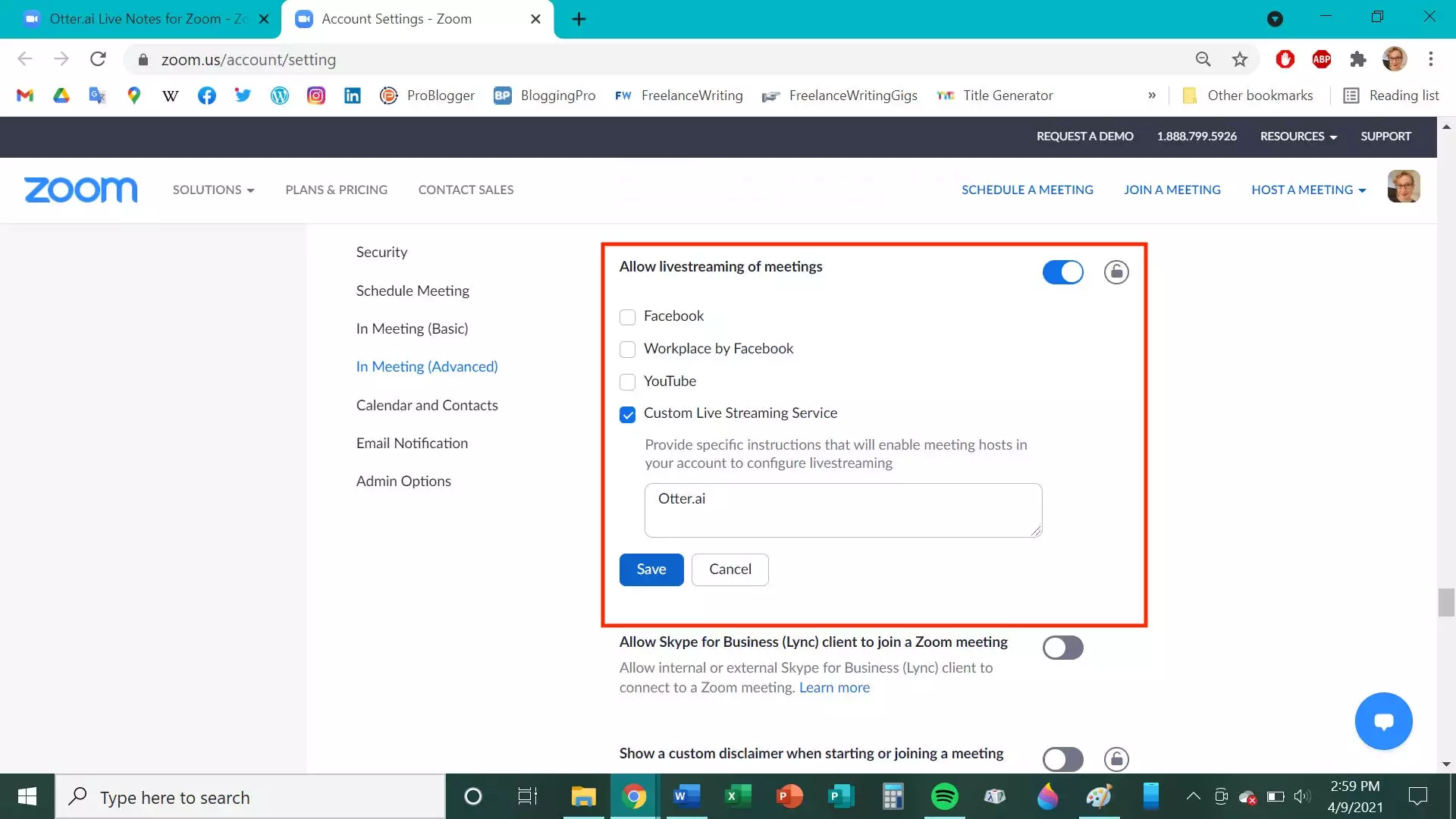1456x819 pixels.
Task: Open the Instagram bookmark icon
Action: (x=316, y=96)
